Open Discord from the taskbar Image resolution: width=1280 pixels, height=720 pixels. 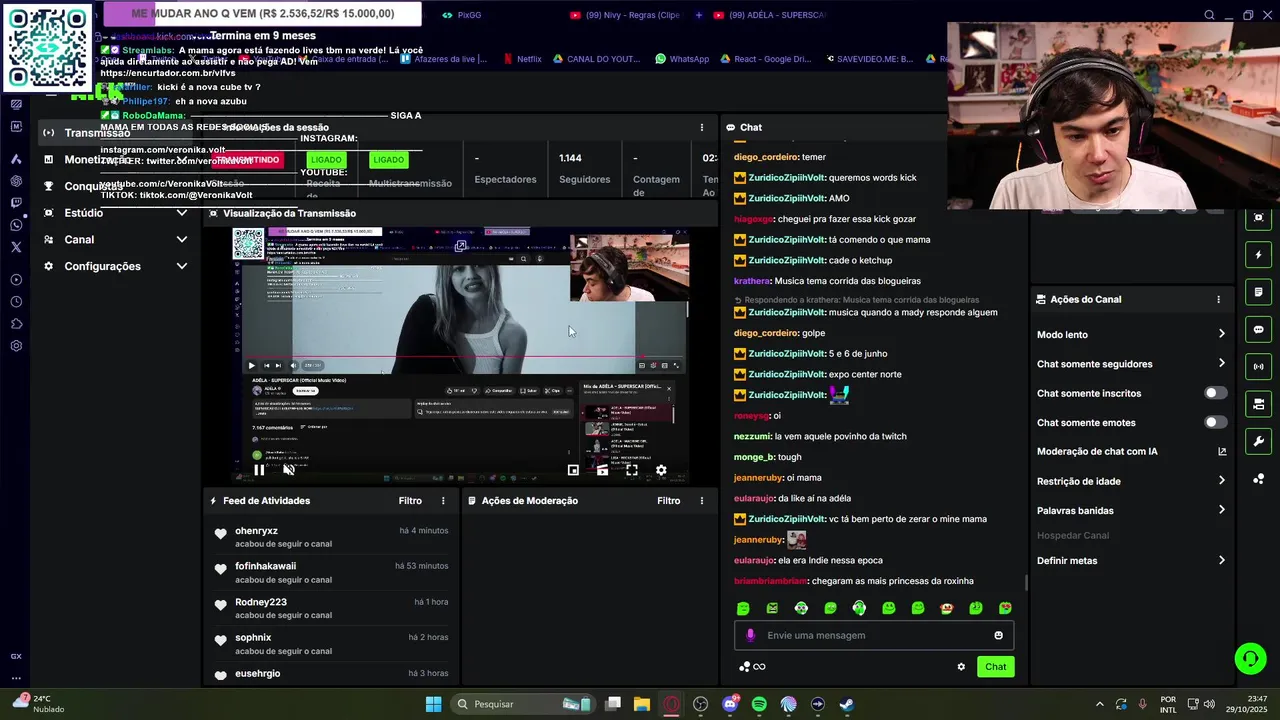[x=730, y=704]
